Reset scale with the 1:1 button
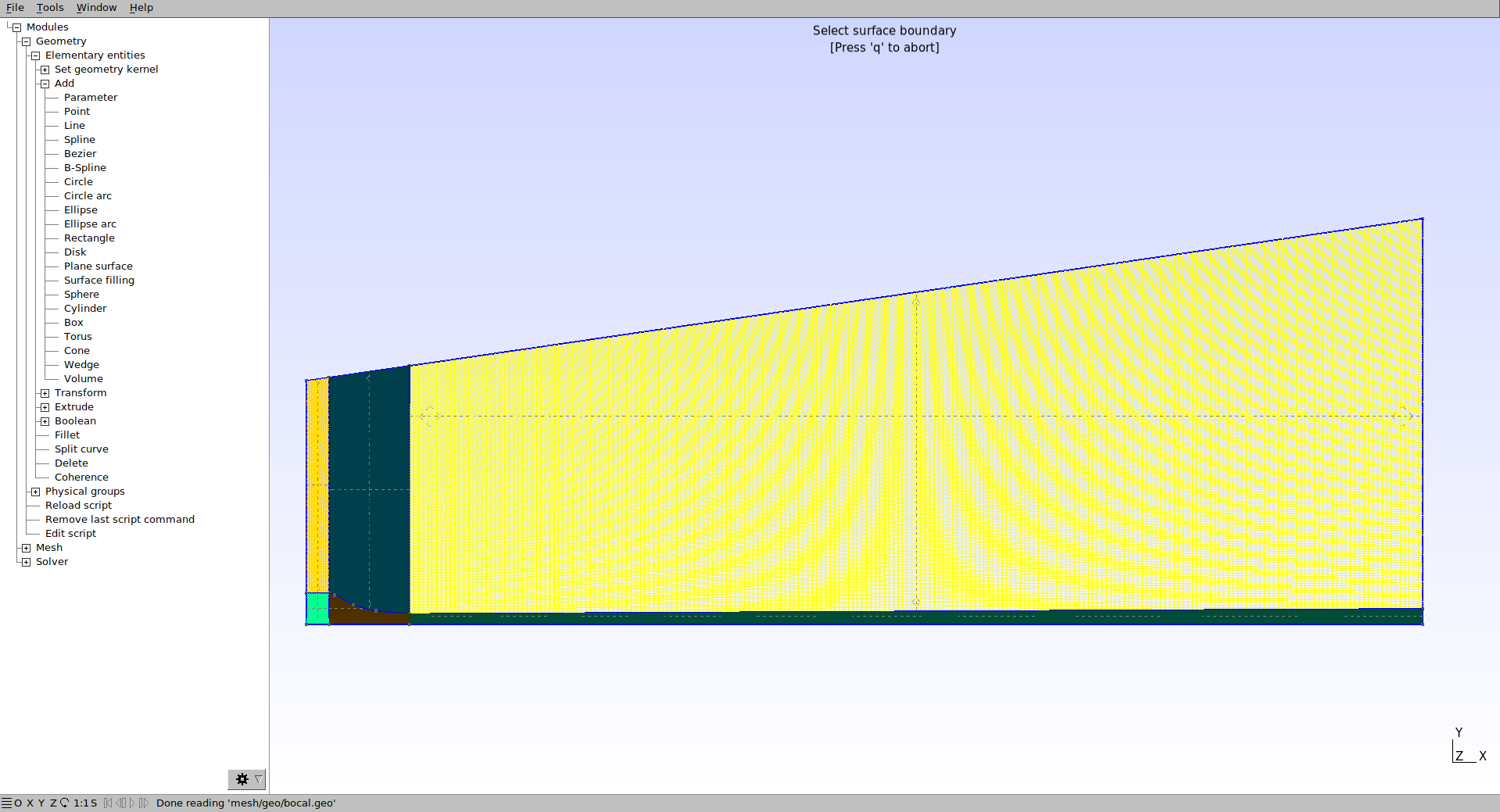The height and width of the screenshot is (812, 1500). click(x=81, y=803)
